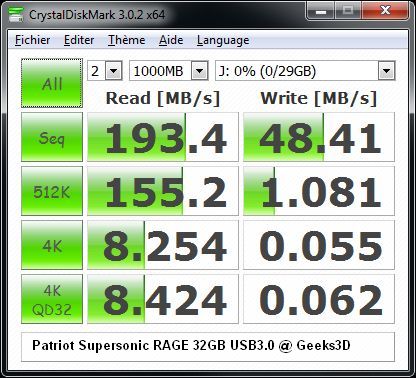Start the Seq benchmark test
The image size is (416, 378).
coord(52,137)
